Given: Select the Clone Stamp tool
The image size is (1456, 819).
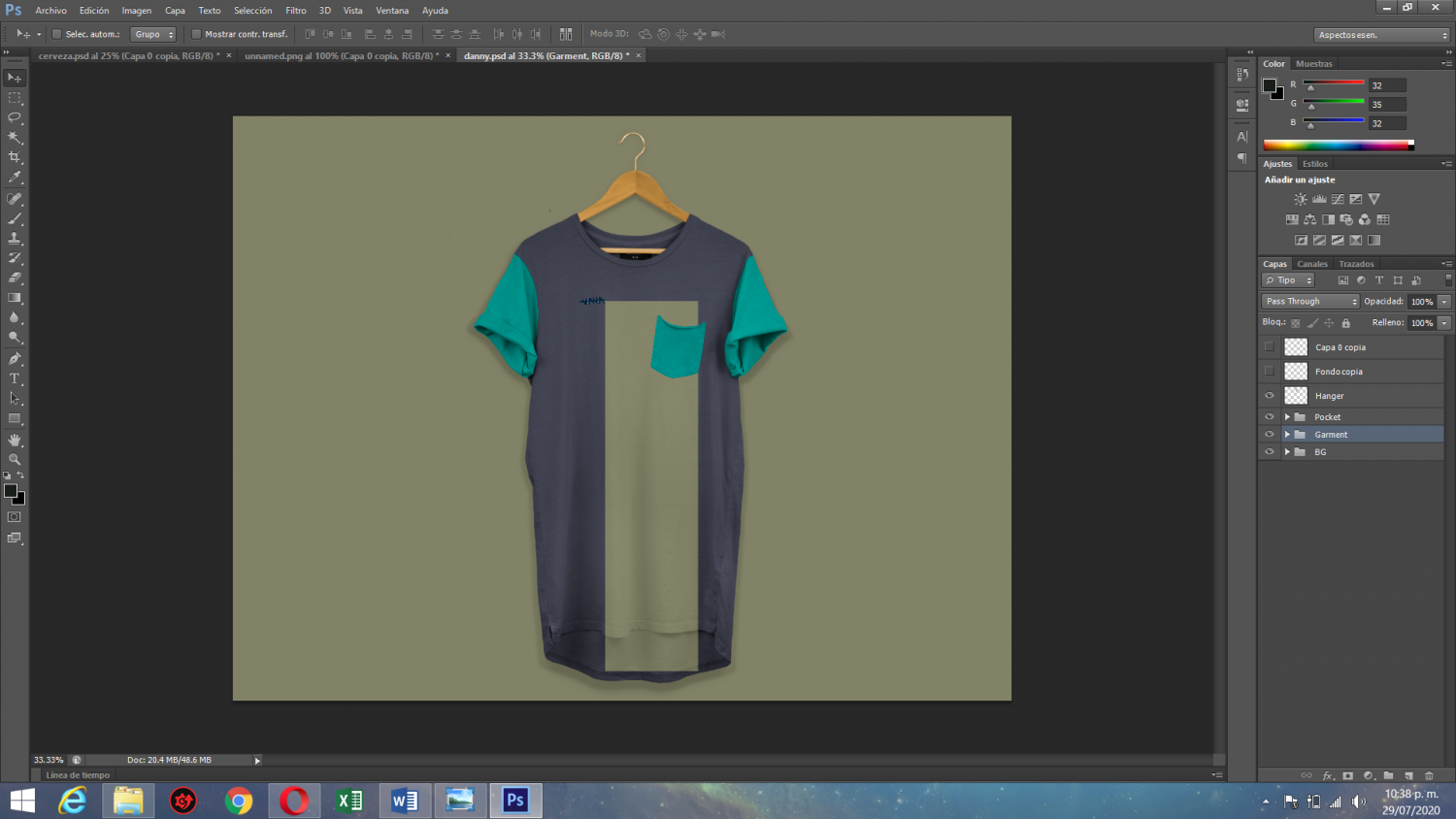Looking at the screenshot, I should [15, 239].
